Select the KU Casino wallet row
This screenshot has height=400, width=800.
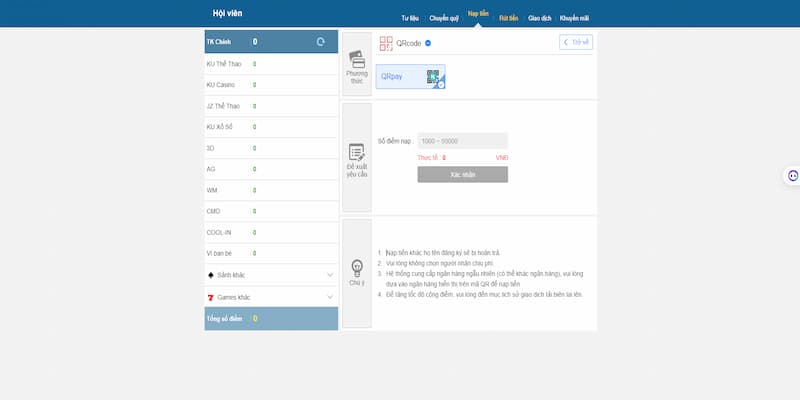pos(271,85)
